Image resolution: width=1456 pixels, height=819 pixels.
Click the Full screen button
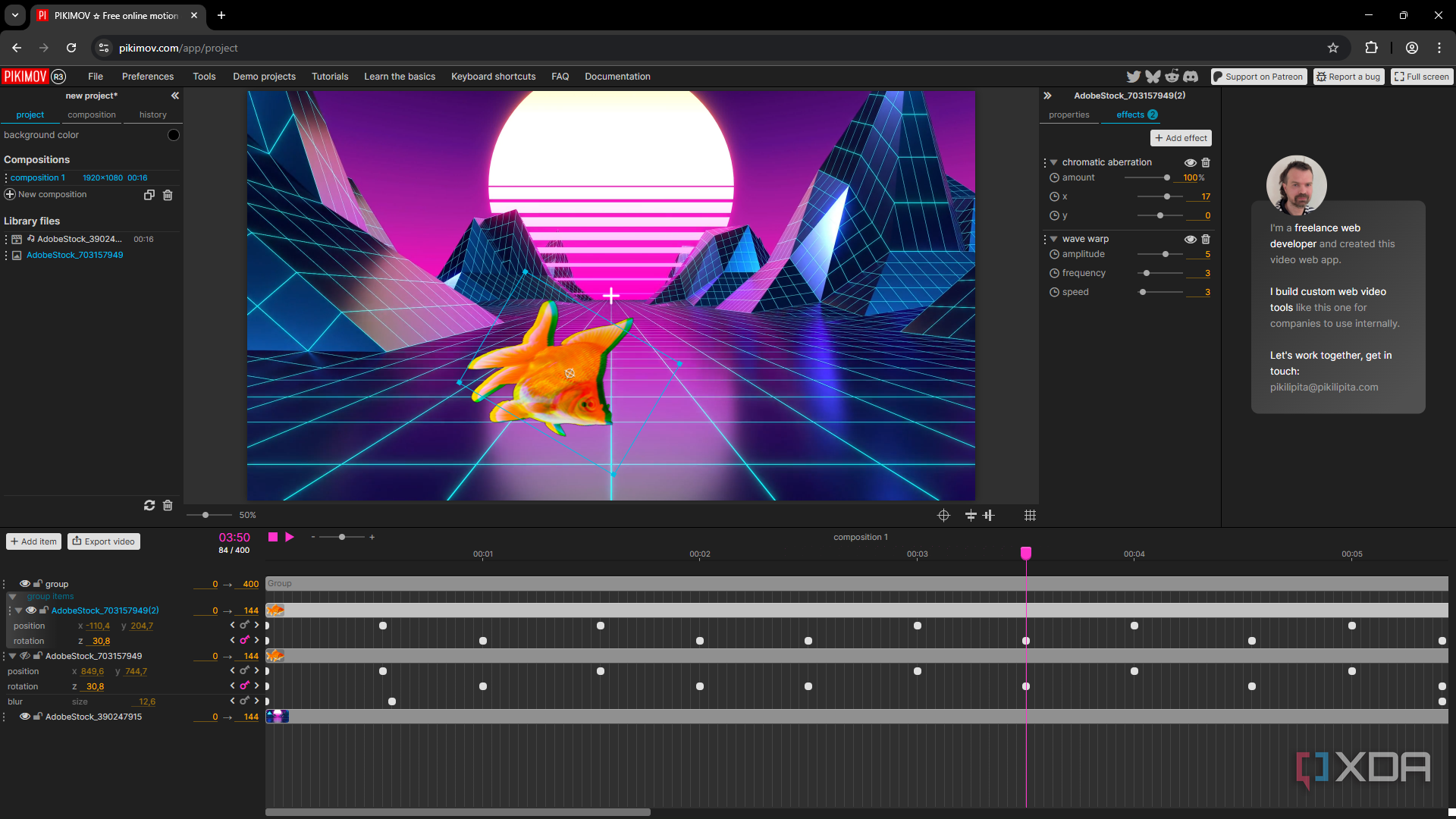(x=1422, y=77)
